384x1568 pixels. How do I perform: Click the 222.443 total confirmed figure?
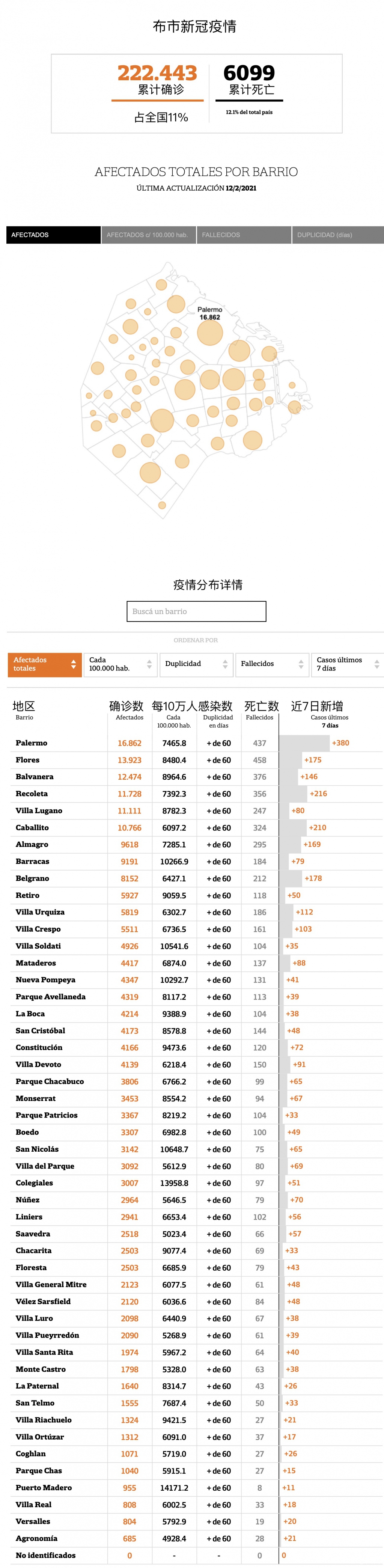157,73
